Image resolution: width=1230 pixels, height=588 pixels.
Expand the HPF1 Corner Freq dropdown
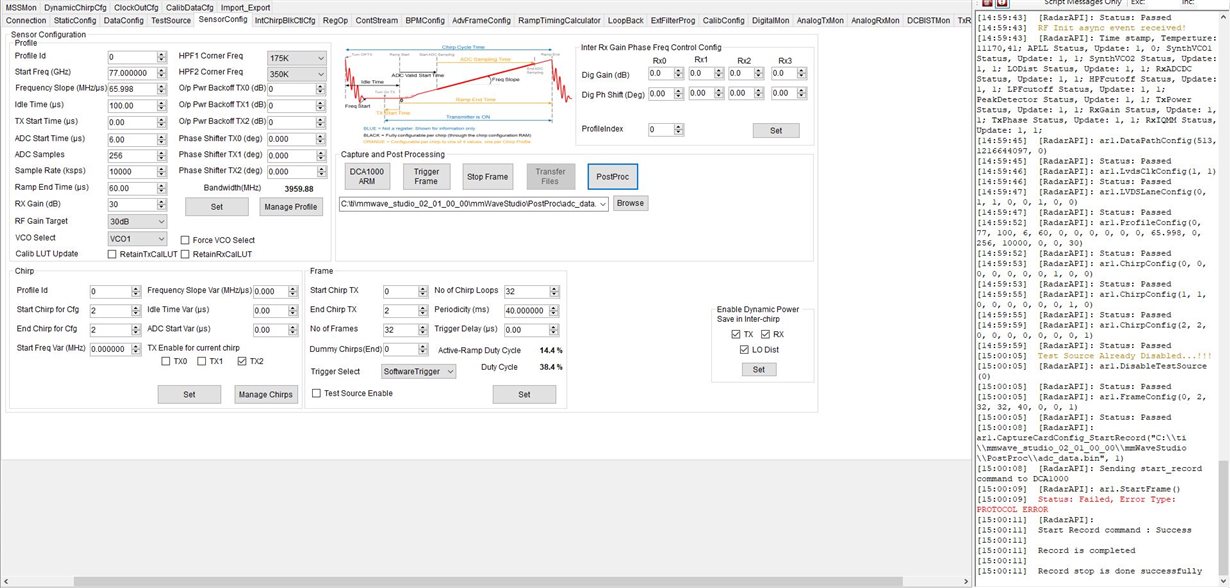coord(296,58)
